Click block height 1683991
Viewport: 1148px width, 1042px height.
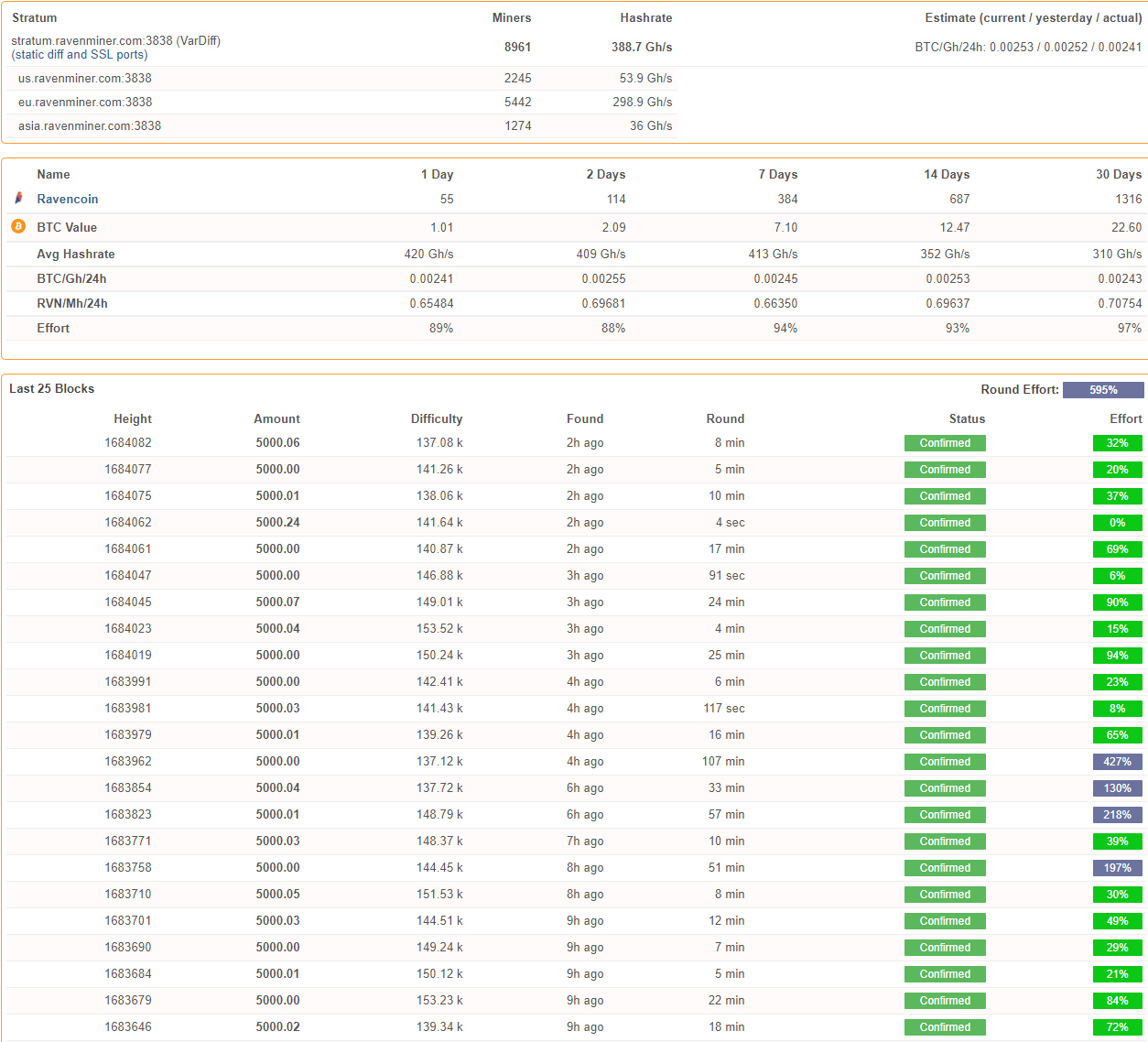point(128,681)
